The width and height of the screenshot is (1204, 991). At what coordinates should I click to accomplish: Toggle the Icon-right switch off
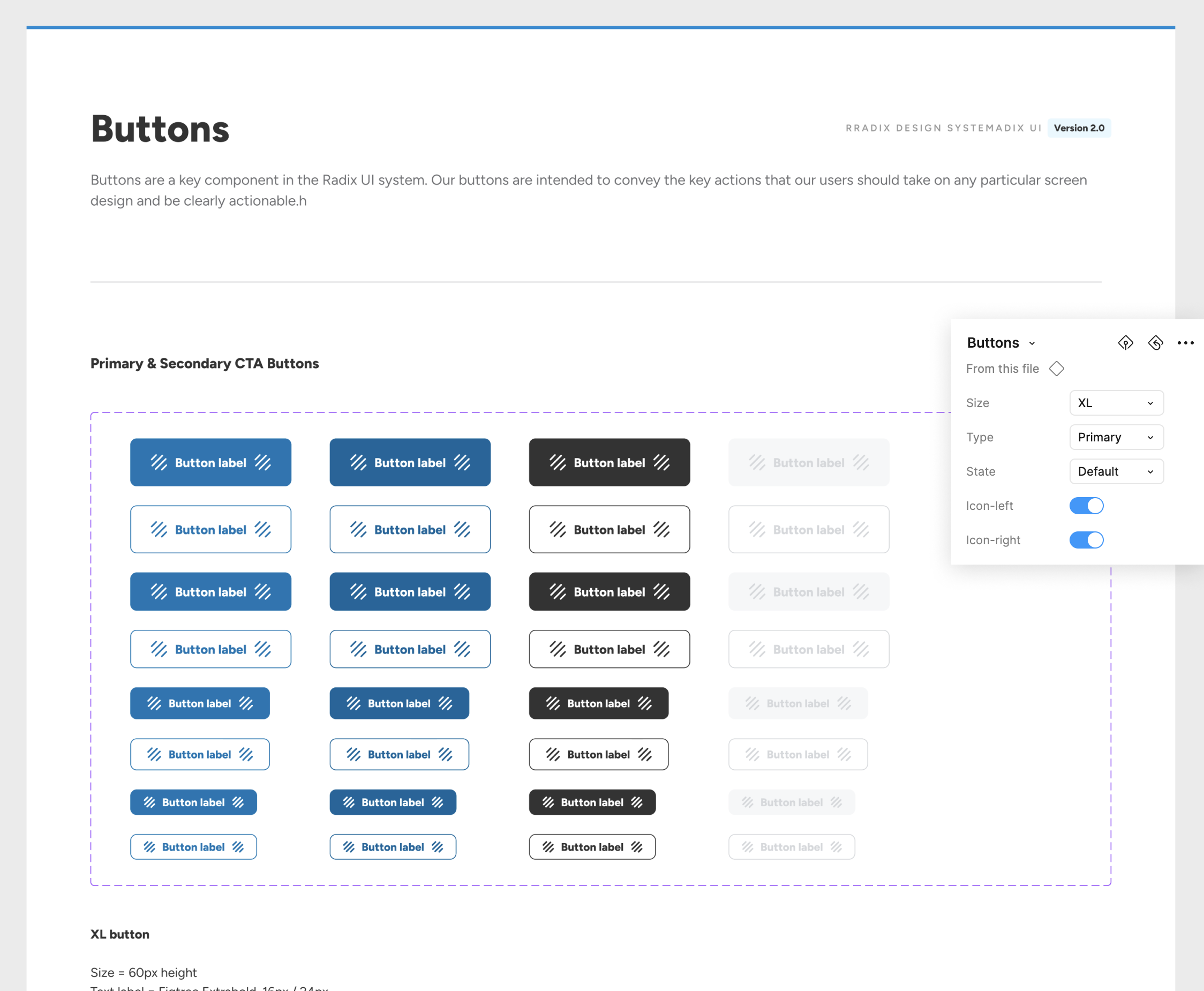click(x=1086, y=540)
